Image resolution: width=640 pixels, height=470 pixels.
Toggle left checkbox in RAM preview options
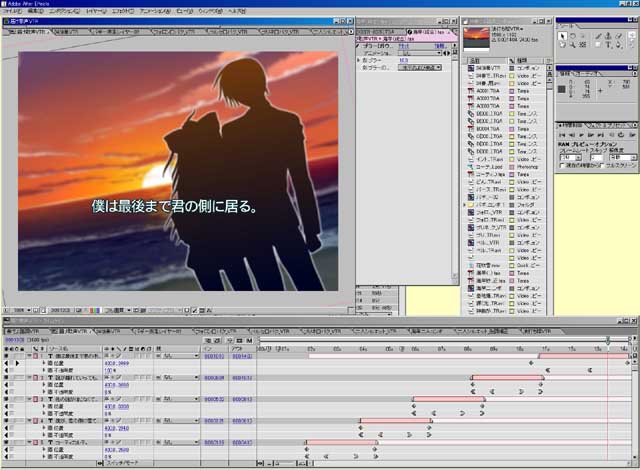(562, 165)
